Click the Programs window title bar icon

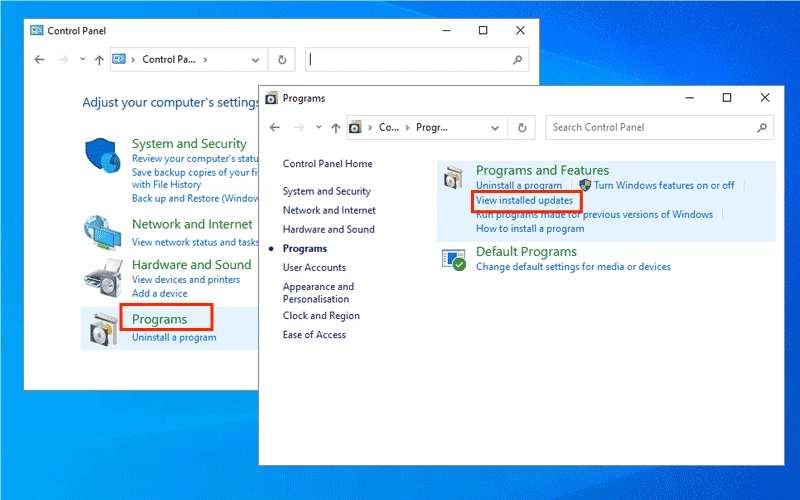[271, 98]
